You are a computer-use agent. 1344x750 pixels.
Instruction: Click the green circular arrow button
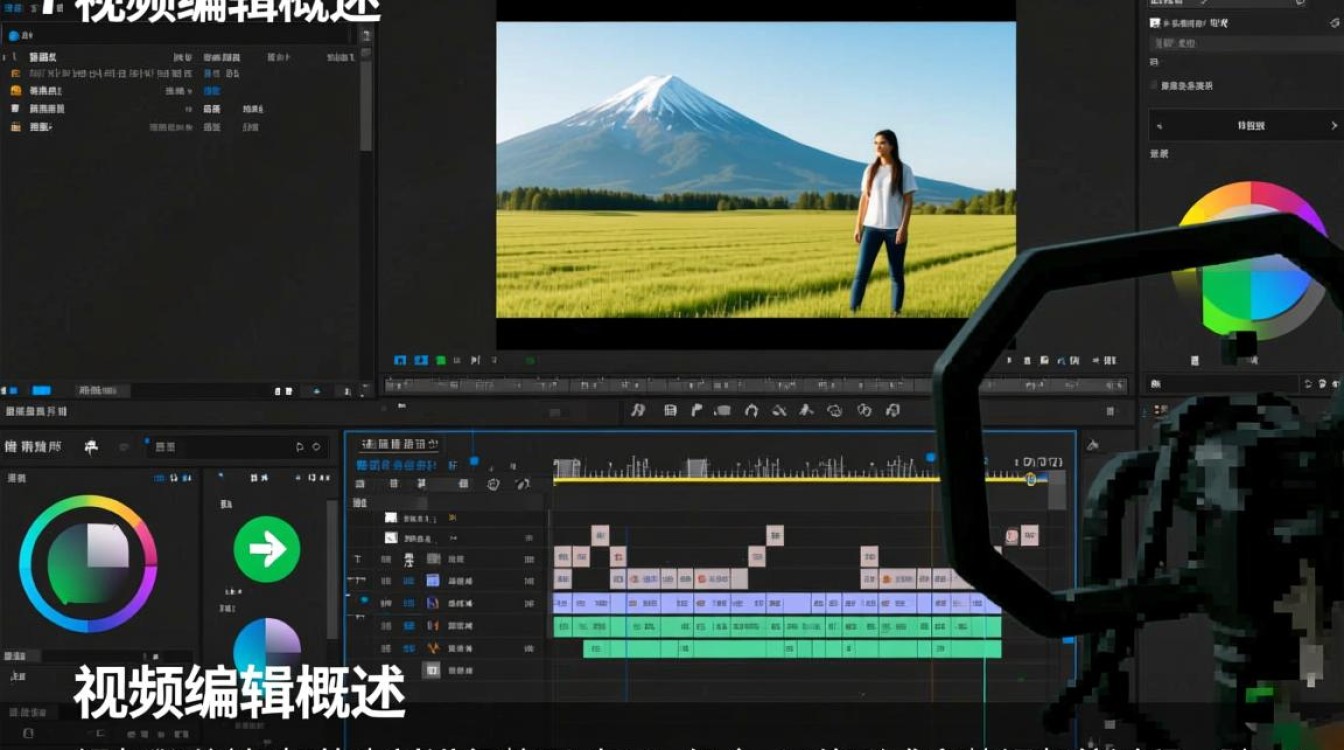pyautogui.click(x=267, y=549)
